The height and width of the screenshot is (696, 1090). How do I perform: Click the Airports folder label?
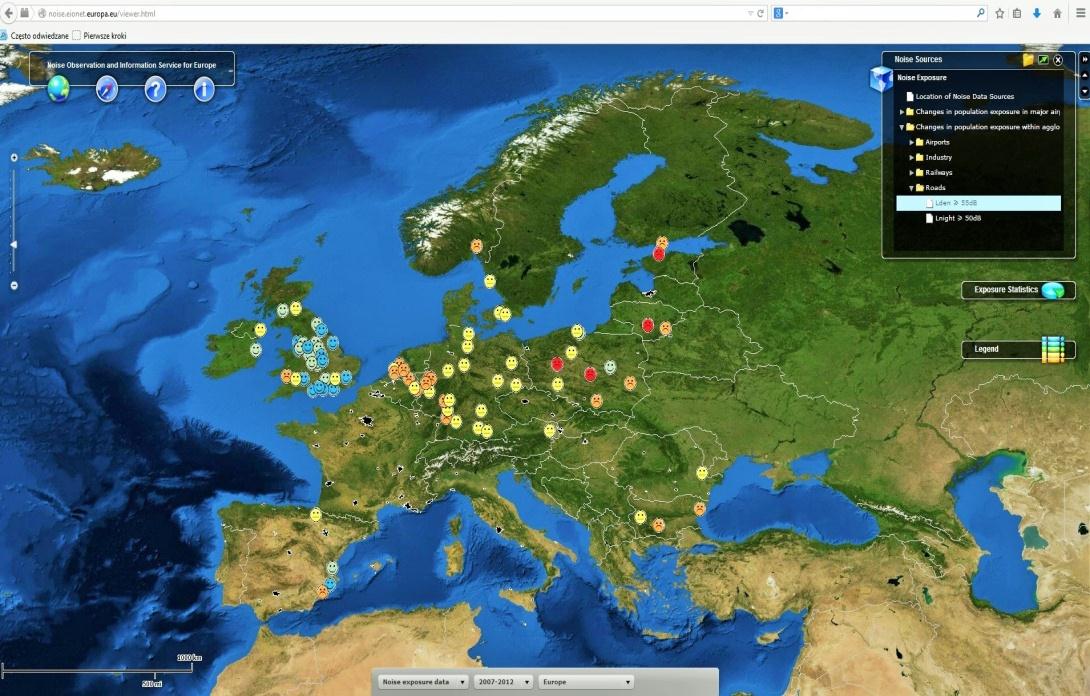[937, 143]
